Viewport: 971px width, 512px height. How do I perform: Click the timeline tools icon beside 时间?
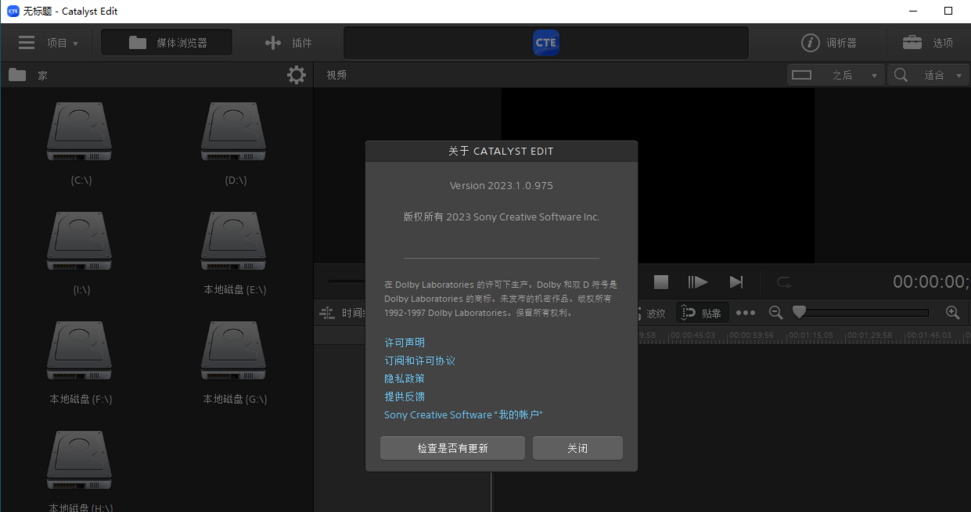click(326, 313)
